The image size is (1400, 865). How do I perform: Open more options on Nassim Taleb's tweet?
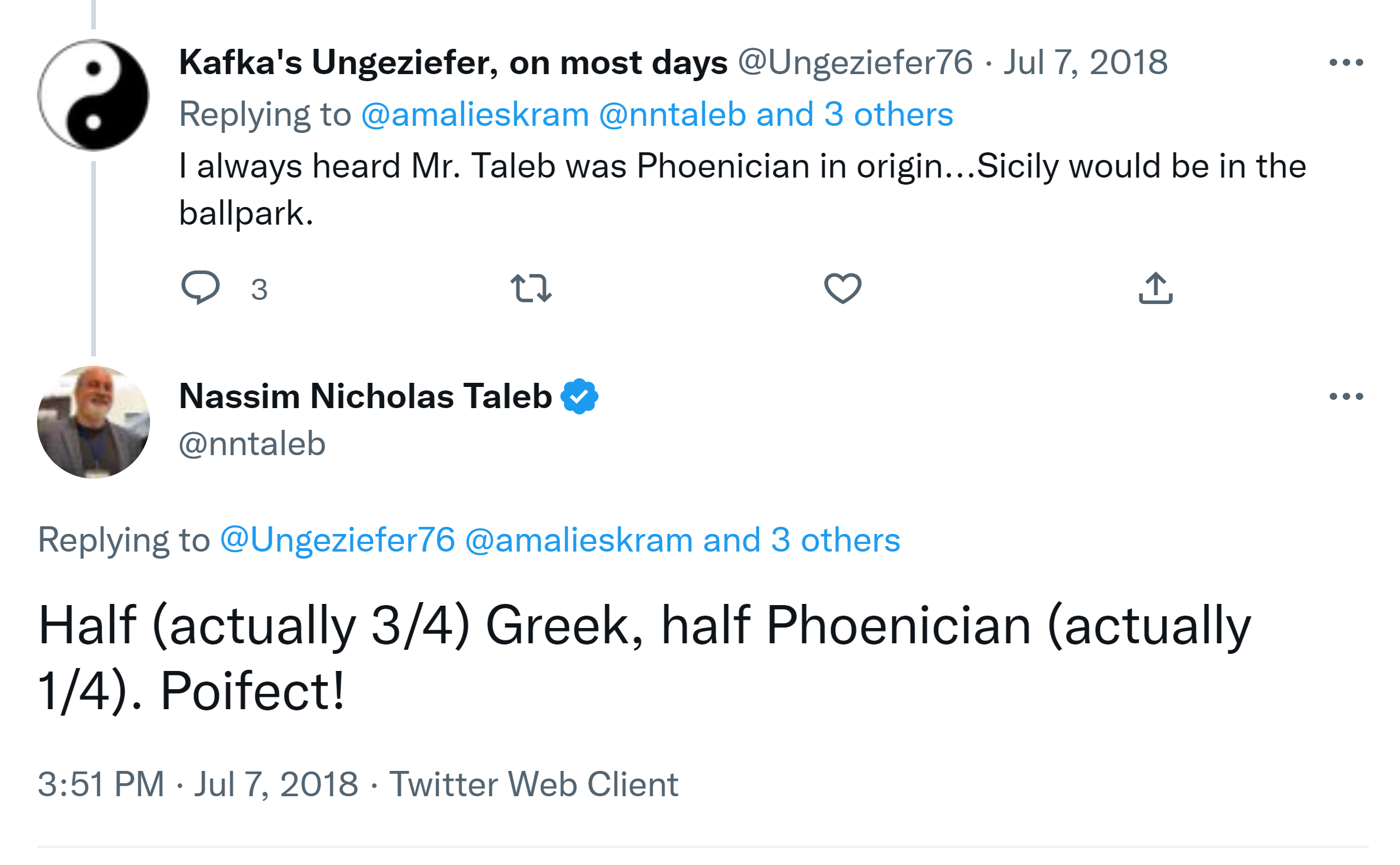pyautogui.click(x=1346, y=396)
